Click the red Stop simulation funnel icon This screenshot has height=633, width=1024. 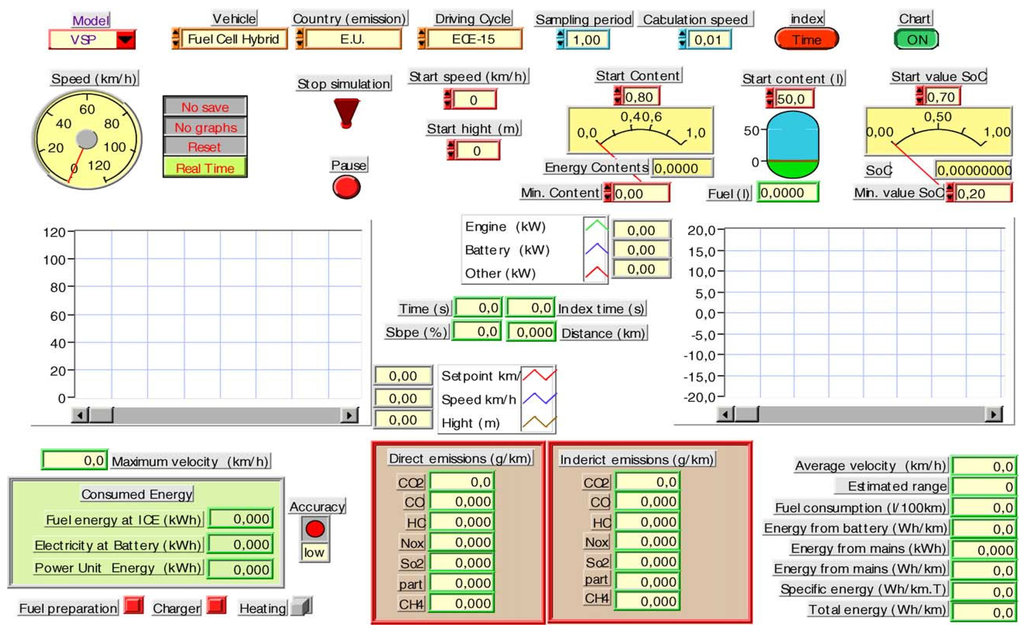pos(344,113)
